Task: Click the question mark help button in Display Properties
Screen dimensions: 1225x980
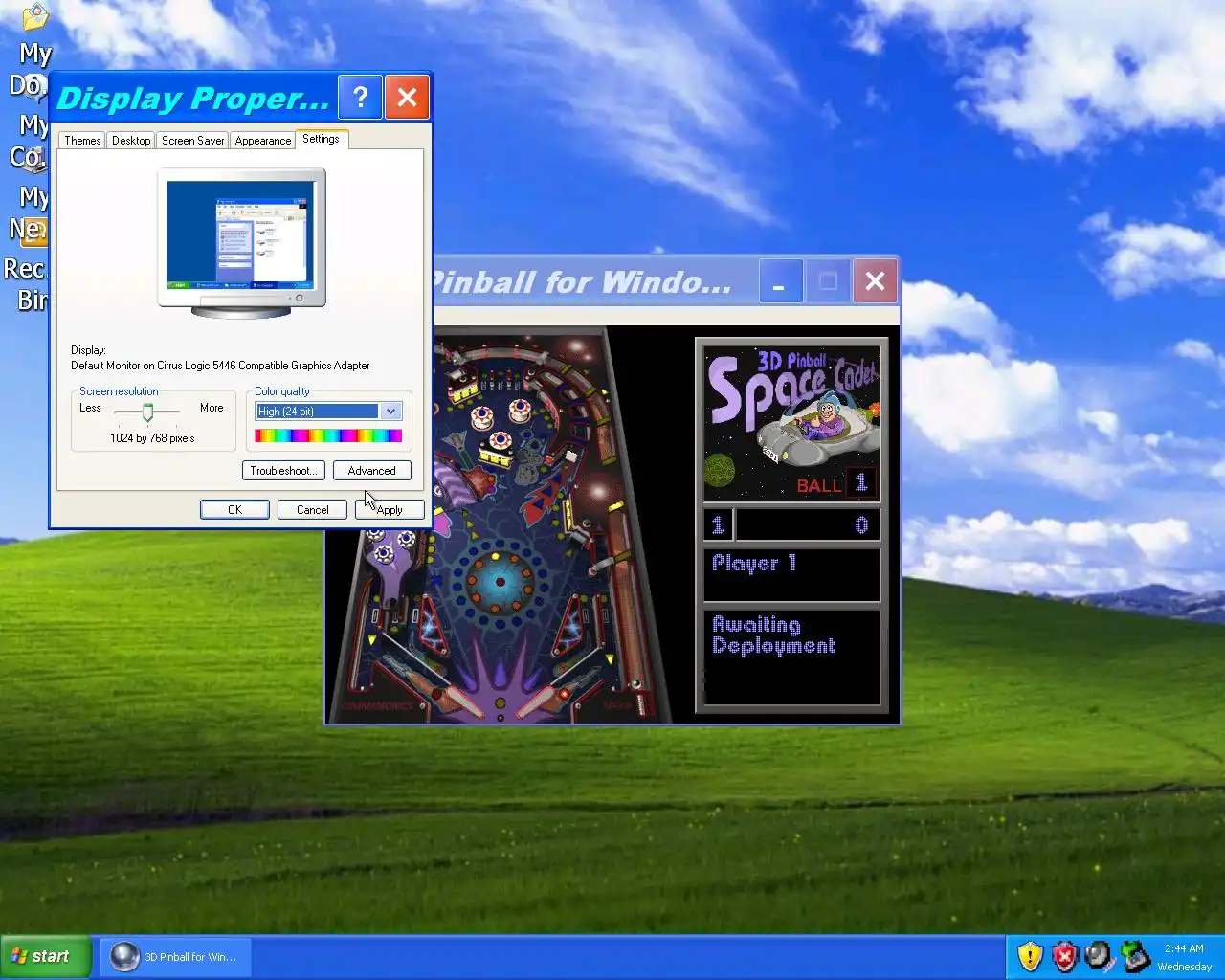Action: tap(360, 97)
